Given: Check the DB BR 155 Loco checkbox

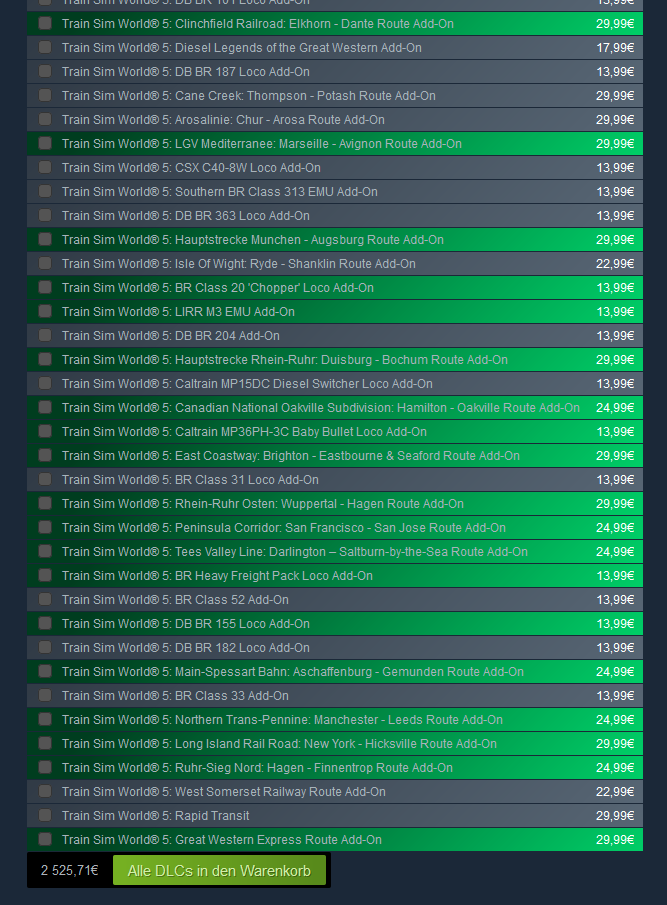Looking at the screenshot, I should [45, 623].
